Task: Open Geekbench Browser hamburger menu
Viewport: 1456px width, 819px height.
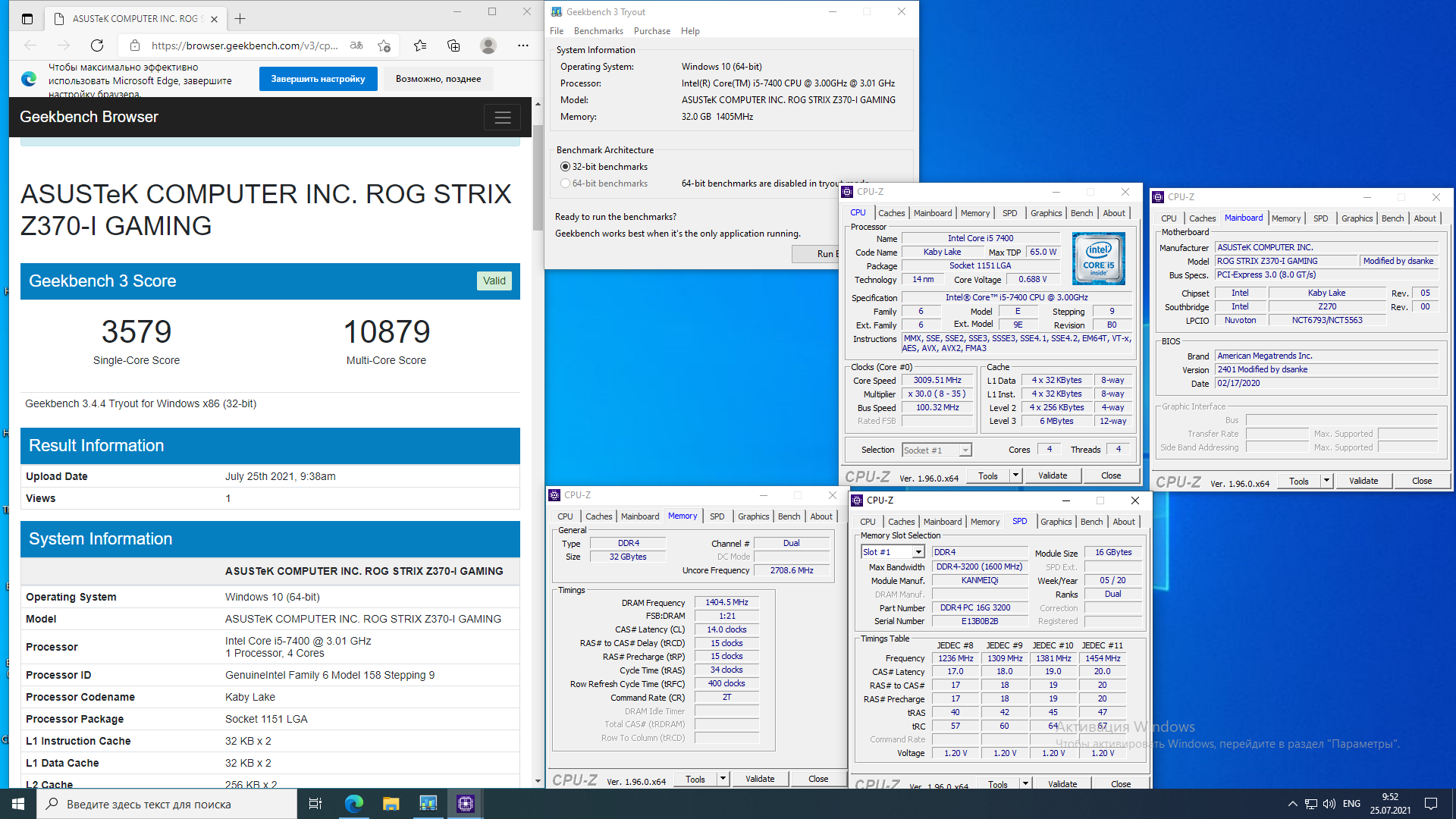Action: tap(502, 118)
